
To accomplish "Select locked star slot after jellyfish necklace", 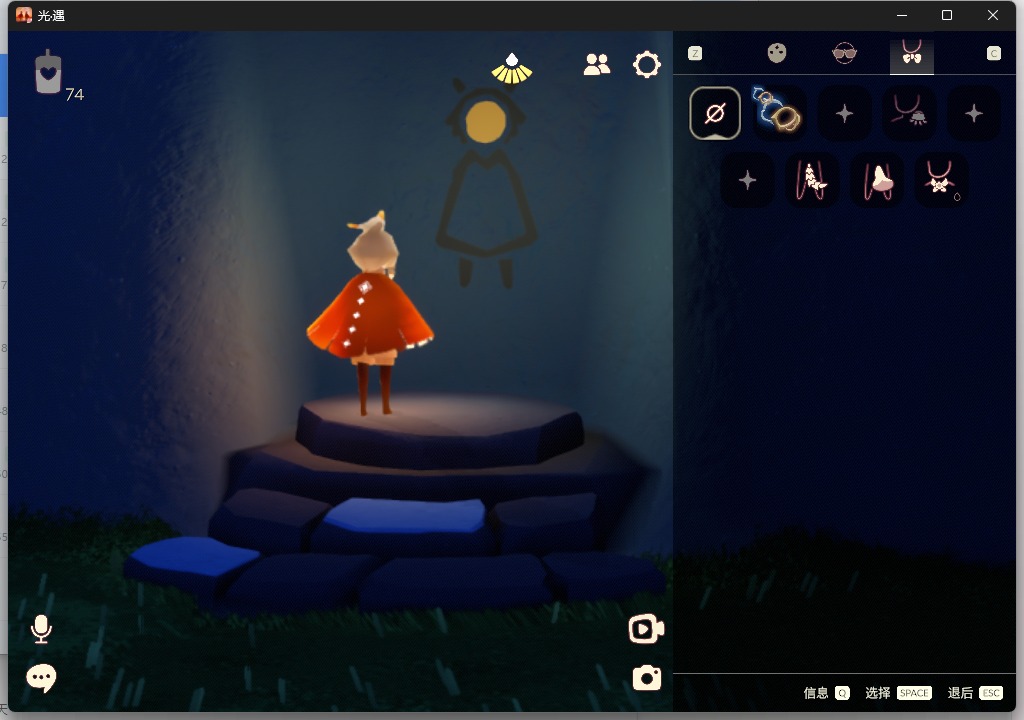I will tap(974, 114).
